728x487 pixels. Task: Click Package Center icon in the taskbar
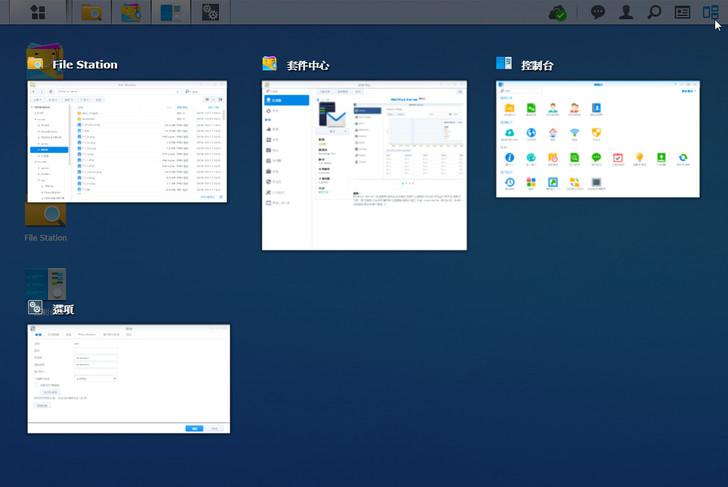tap(131, 12)
